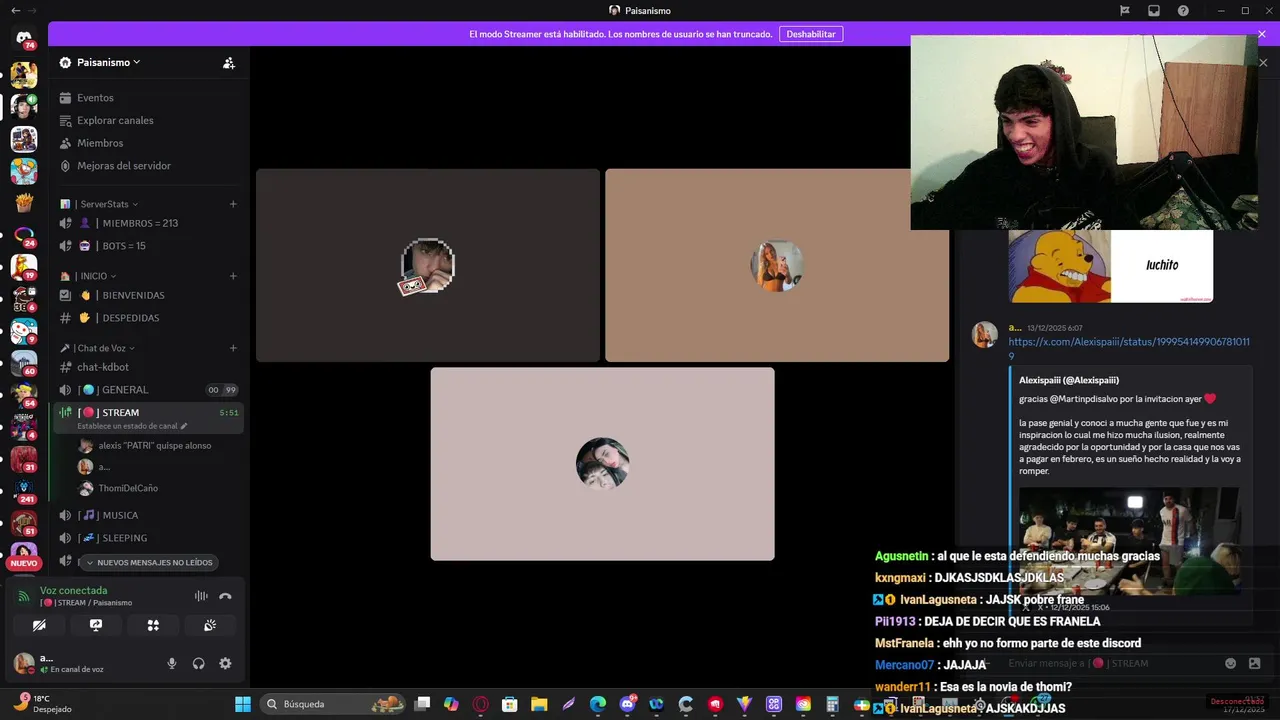Focus the top-right participant video tile

coord(777,265)
